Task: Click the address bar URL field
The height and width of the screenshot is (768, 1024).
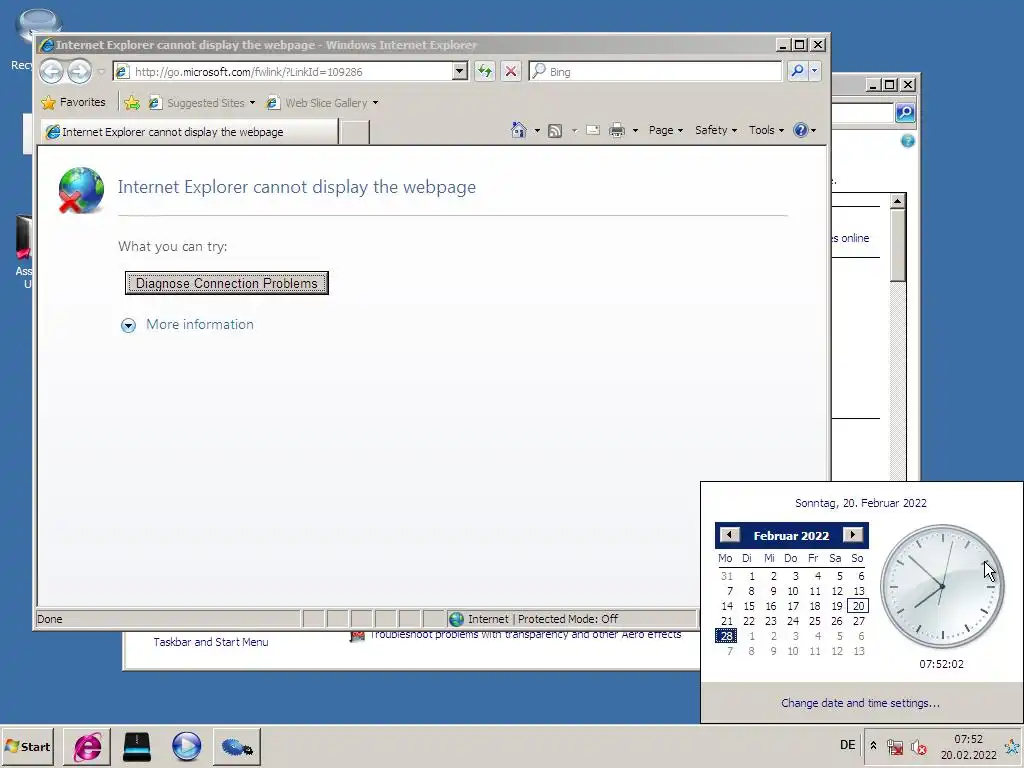Action: coord(284,71)
